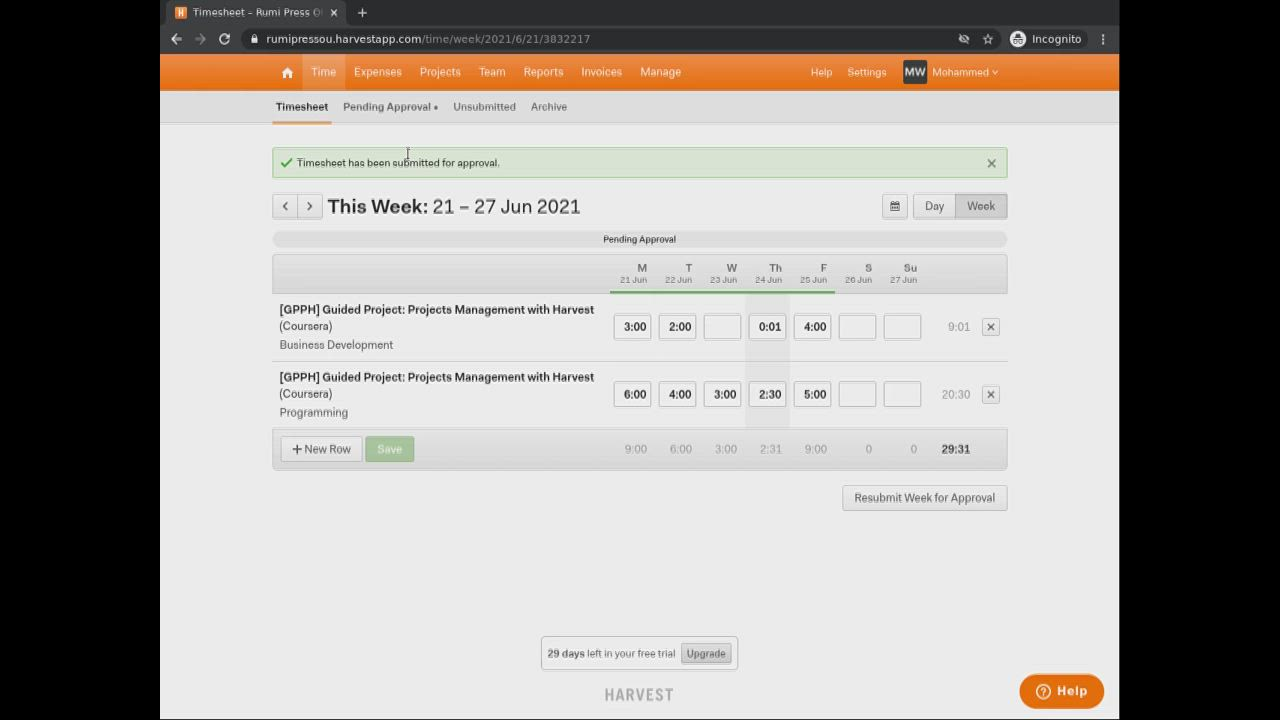Dismiss the submitted-for-approval notification
This screenshot has height=720, width=1280.
[991, 163]
